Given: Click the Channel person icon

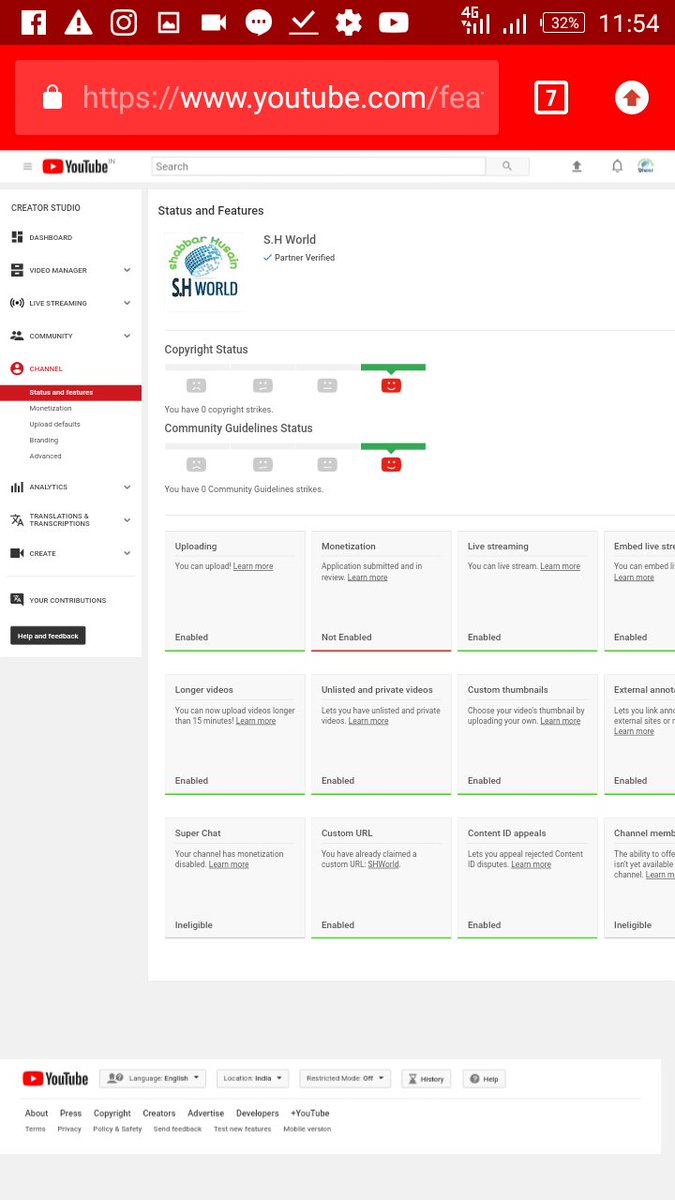Looking at the screenshot, I should pyautogui.click(x=17, y=369).
